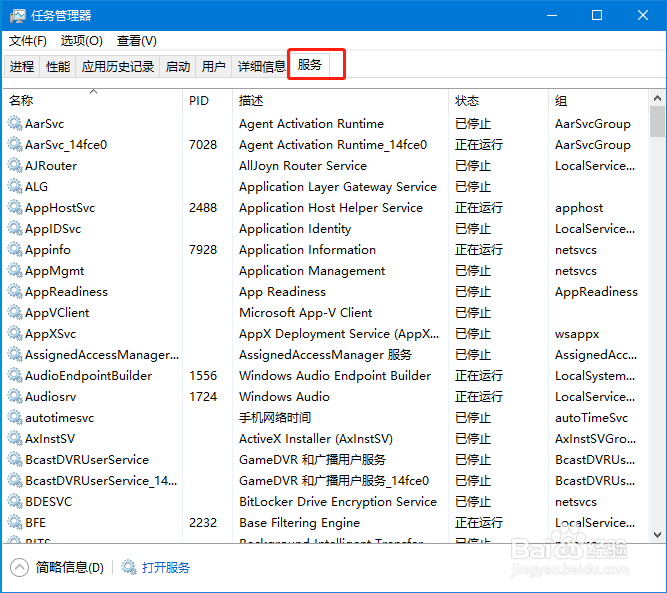
Task: Click the gear icon beside AarSvc_14fce0
Action: [x=15, y=144]
